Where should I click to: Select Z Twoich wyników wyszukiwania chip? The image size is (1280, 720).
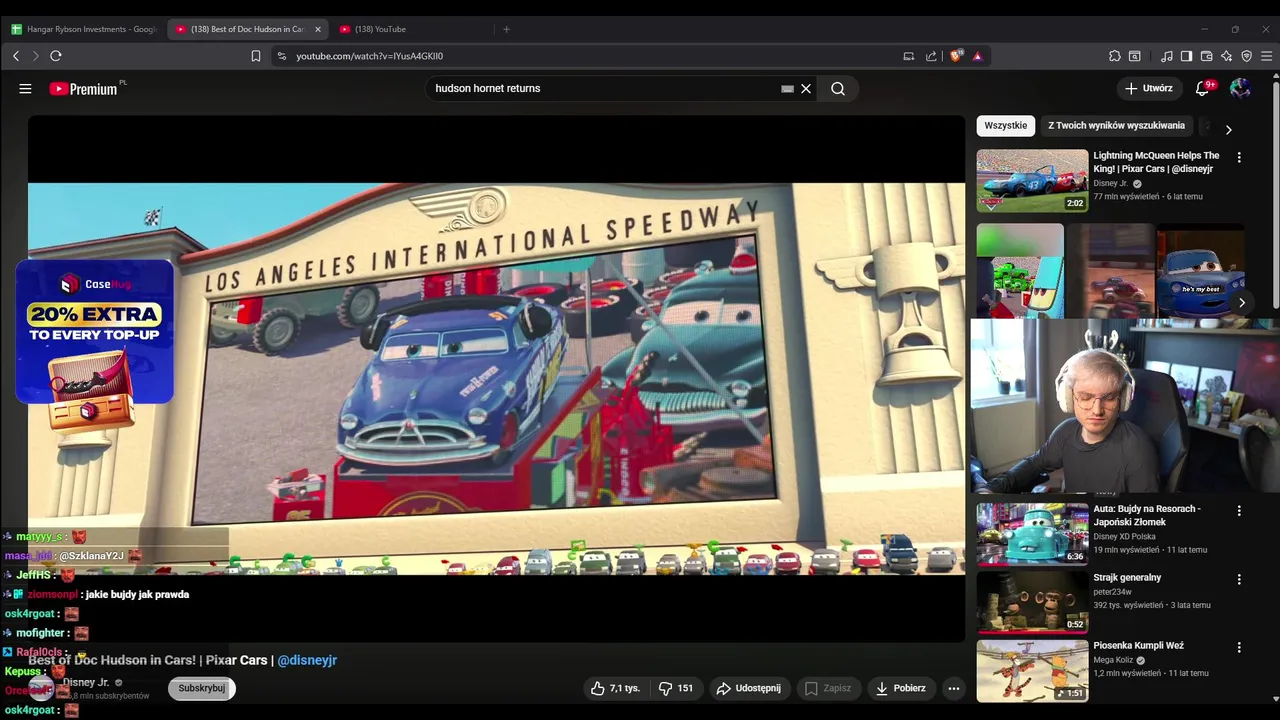pyautogui.click(x=1116, y=126)
